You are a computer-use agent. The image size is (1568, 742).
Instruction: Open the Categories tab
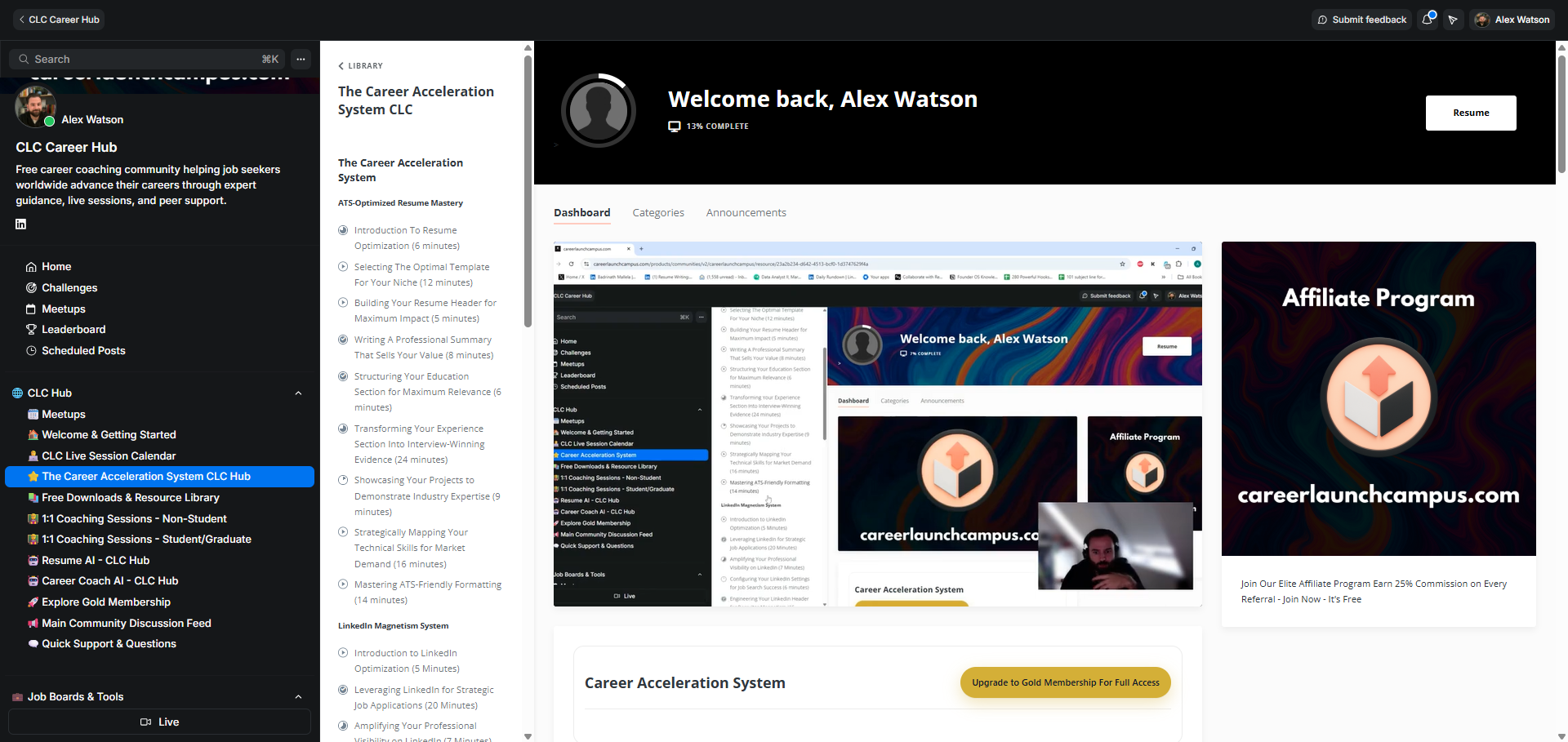coord(658,213)
